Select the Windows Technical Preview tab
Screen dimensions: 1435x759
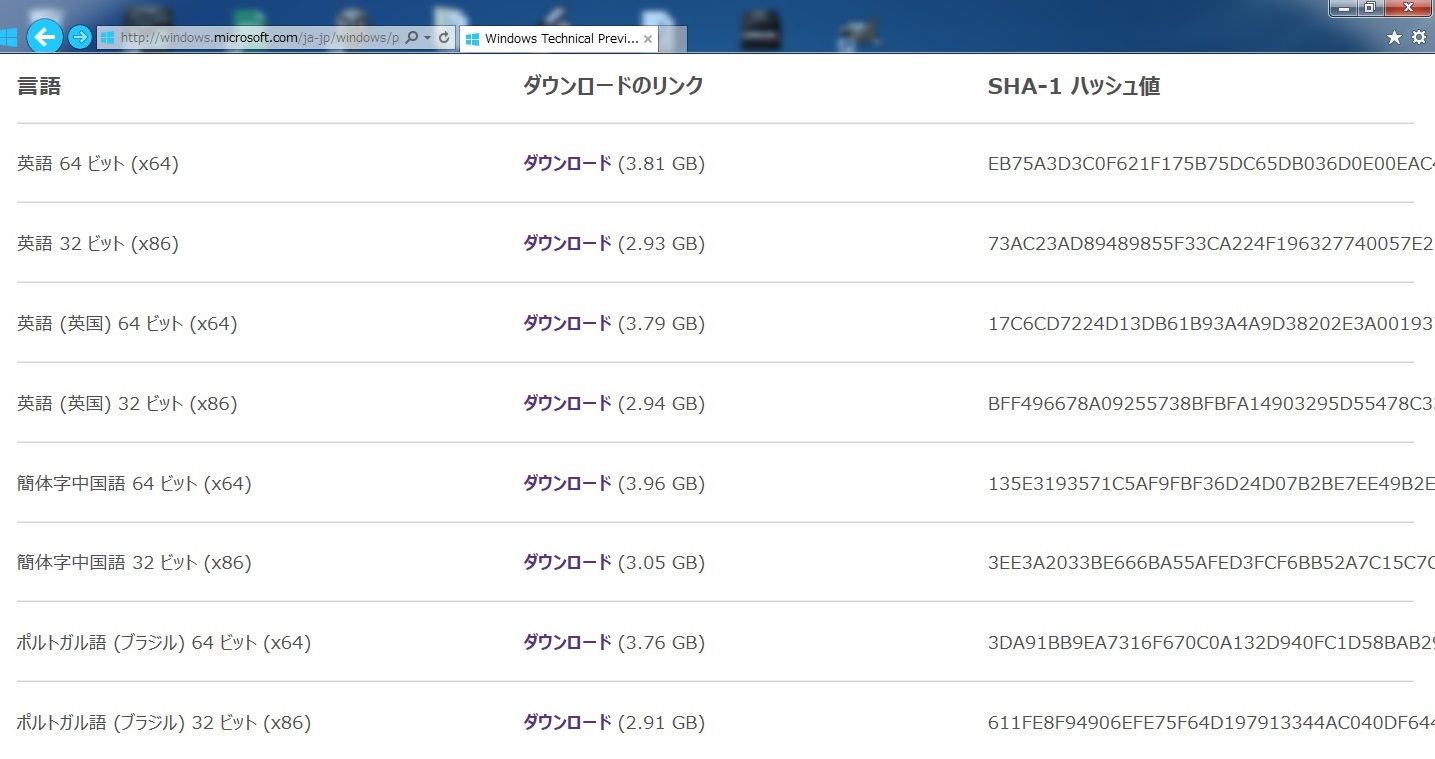pos(560,39)
